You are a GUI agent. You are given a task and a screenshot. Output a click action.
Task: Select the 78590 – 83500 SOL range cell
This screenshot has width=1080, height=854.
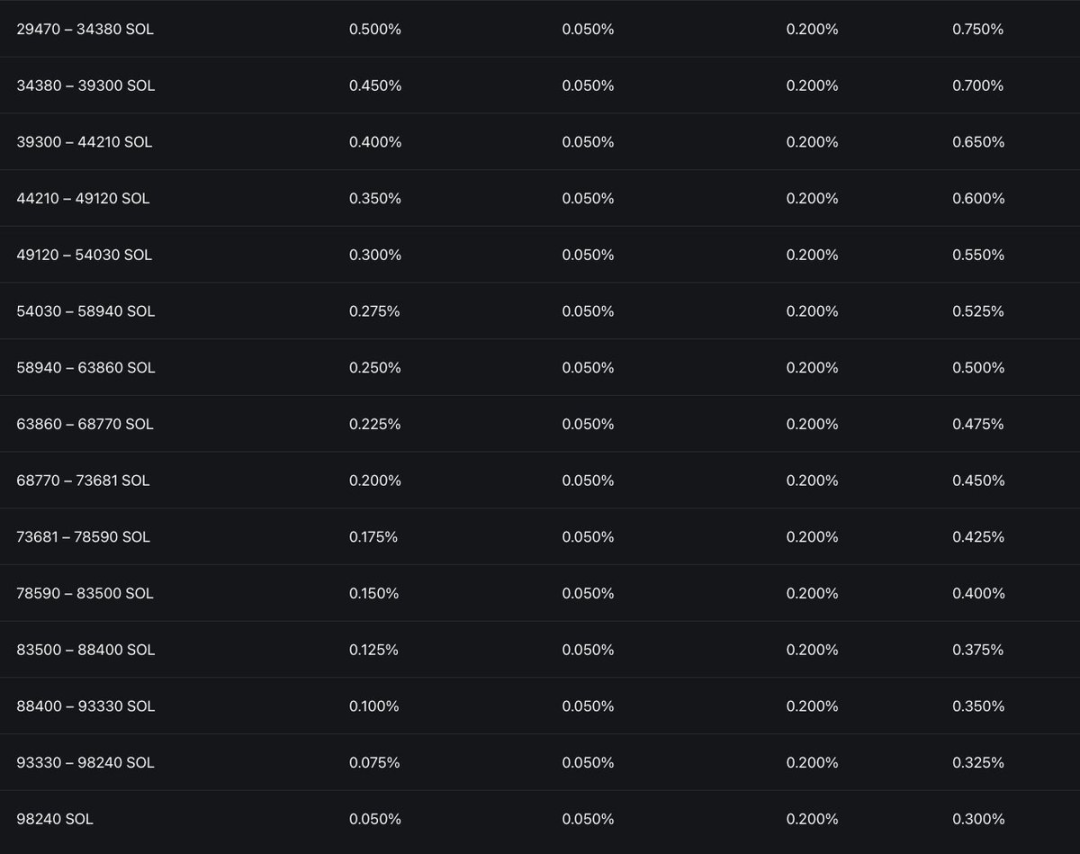pos(85,593)
